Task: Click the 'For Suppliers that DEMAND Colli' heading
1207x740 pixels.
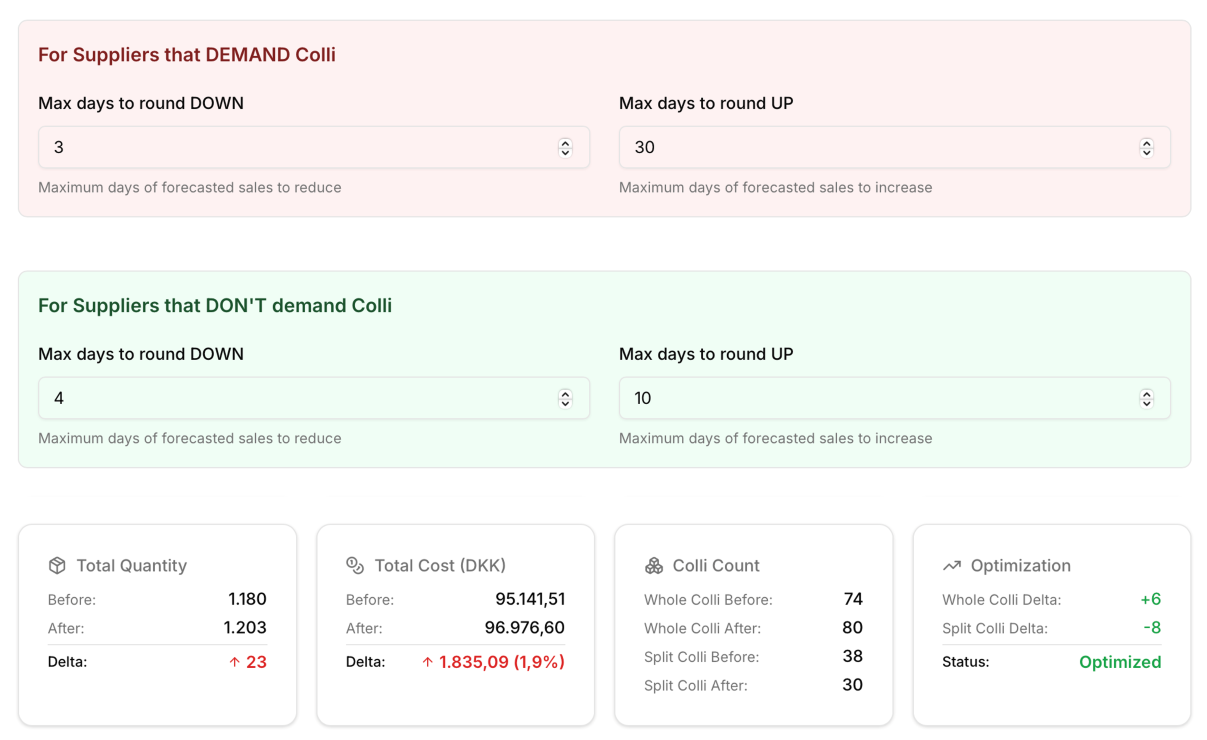Action: pos(187,55)
